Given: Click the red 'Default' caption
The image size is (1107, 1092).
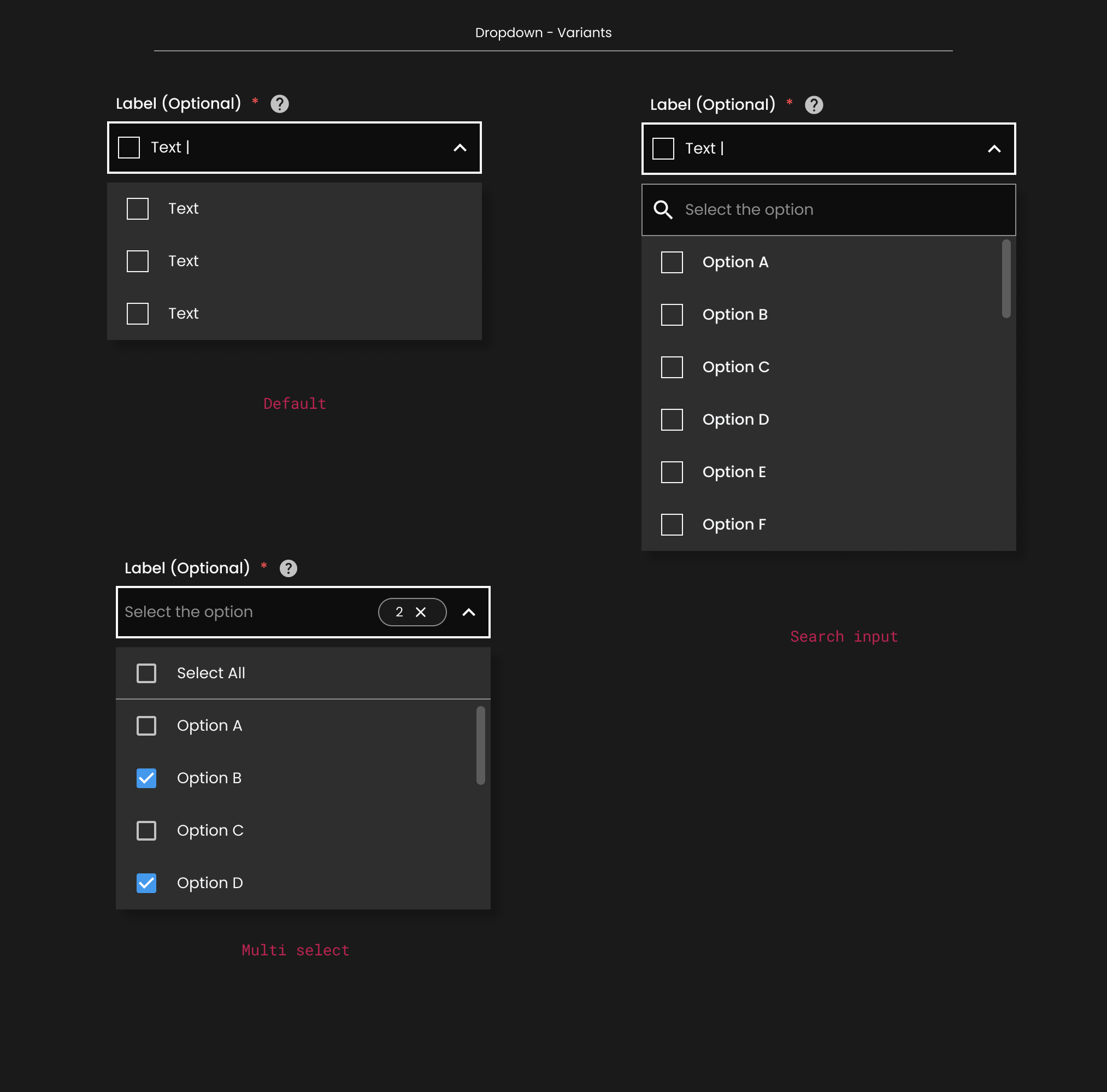Looking at the screenshot, I should point(295,403).
